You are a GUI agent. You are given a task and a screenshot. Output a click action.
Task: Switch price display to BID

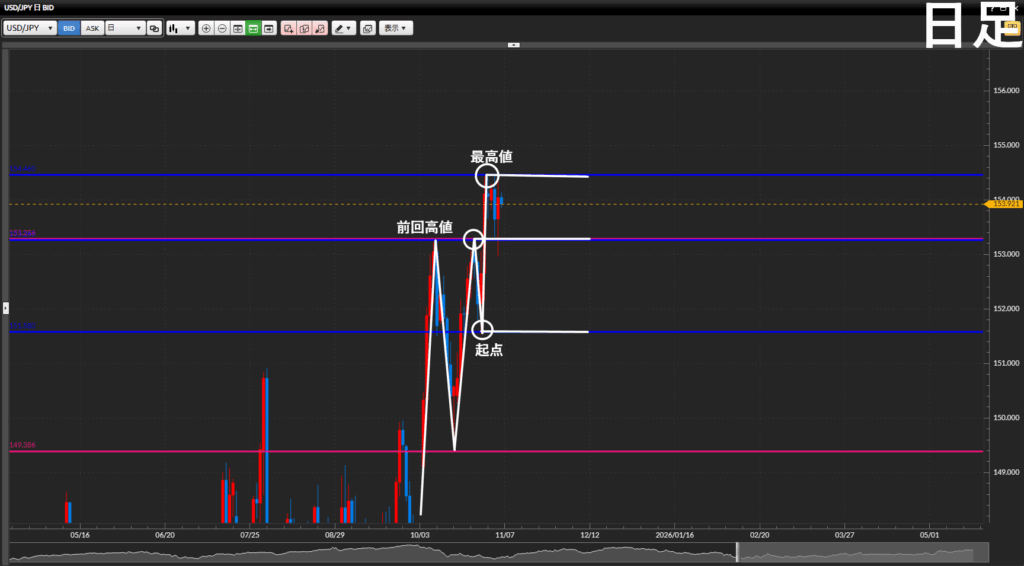69,29
